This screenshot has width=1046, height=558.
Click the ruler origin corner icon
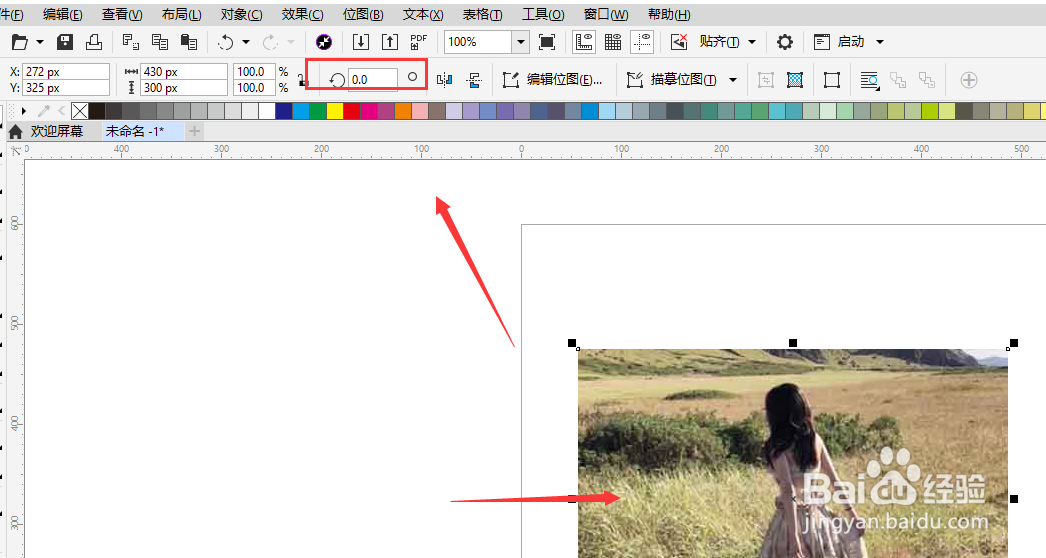[15, 152]
